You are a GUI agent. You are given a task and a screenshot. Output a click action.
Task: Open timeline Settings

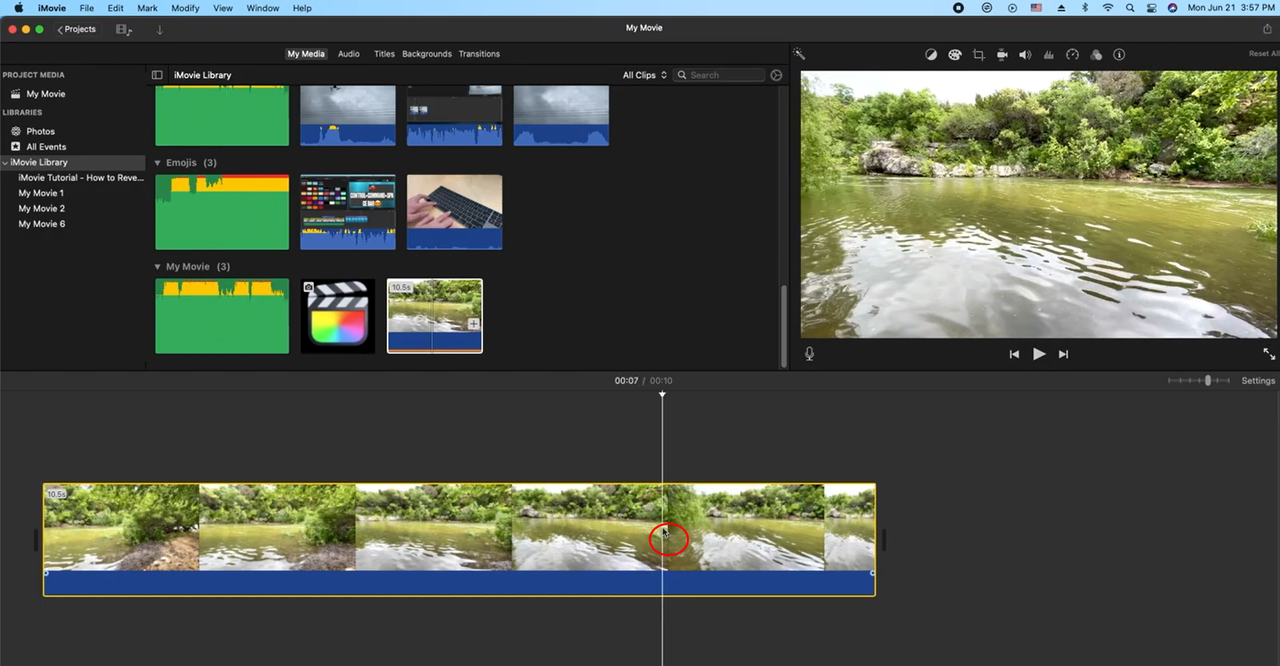coord(1258,381)
